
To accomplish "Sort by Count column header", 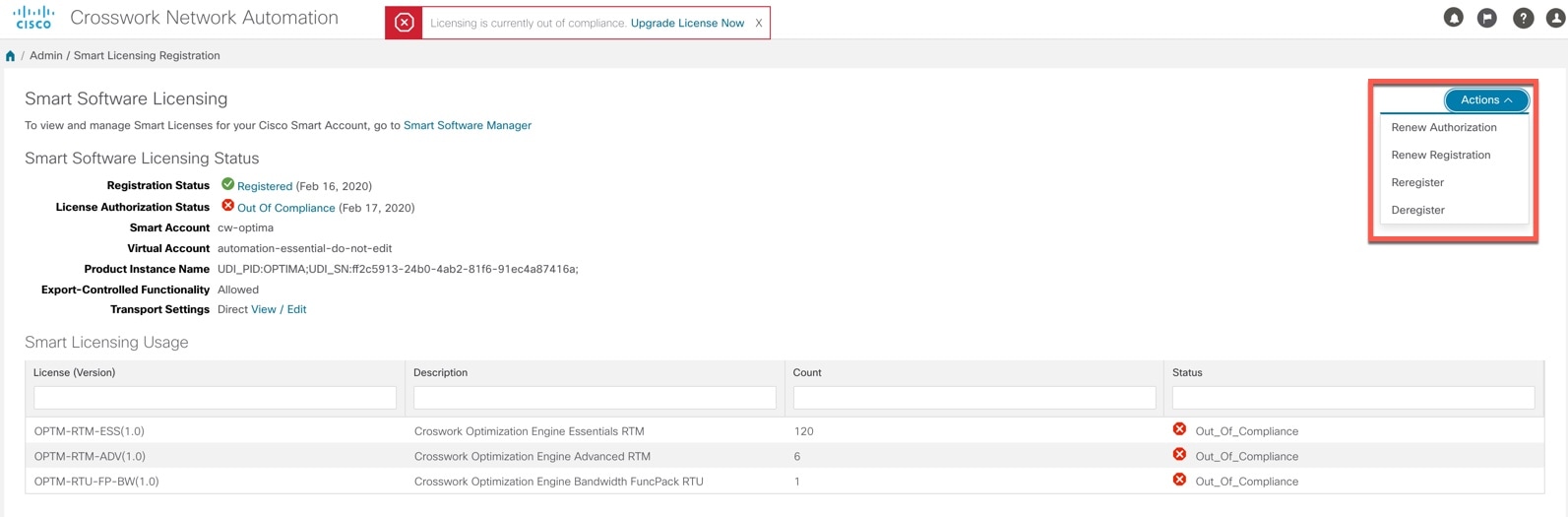I will [x=807, y=372].
